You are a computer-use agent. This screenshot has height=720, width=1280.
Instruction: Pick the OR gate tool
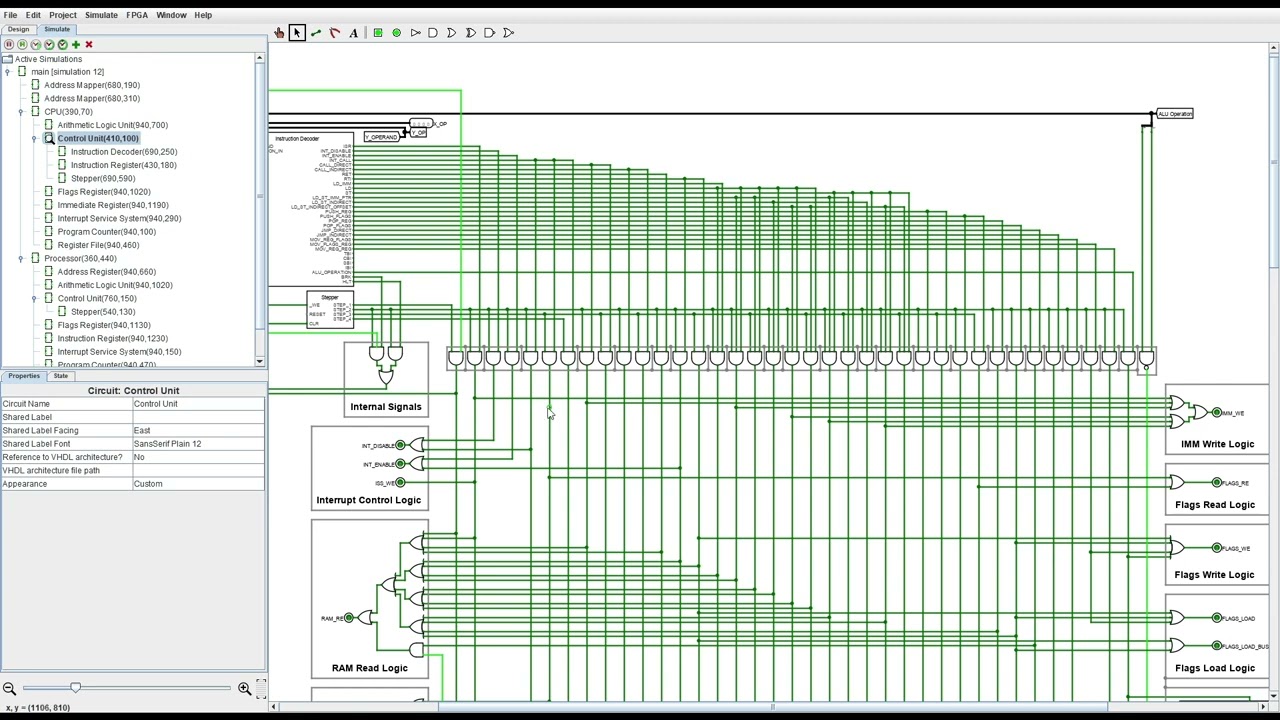coord(452,33)
